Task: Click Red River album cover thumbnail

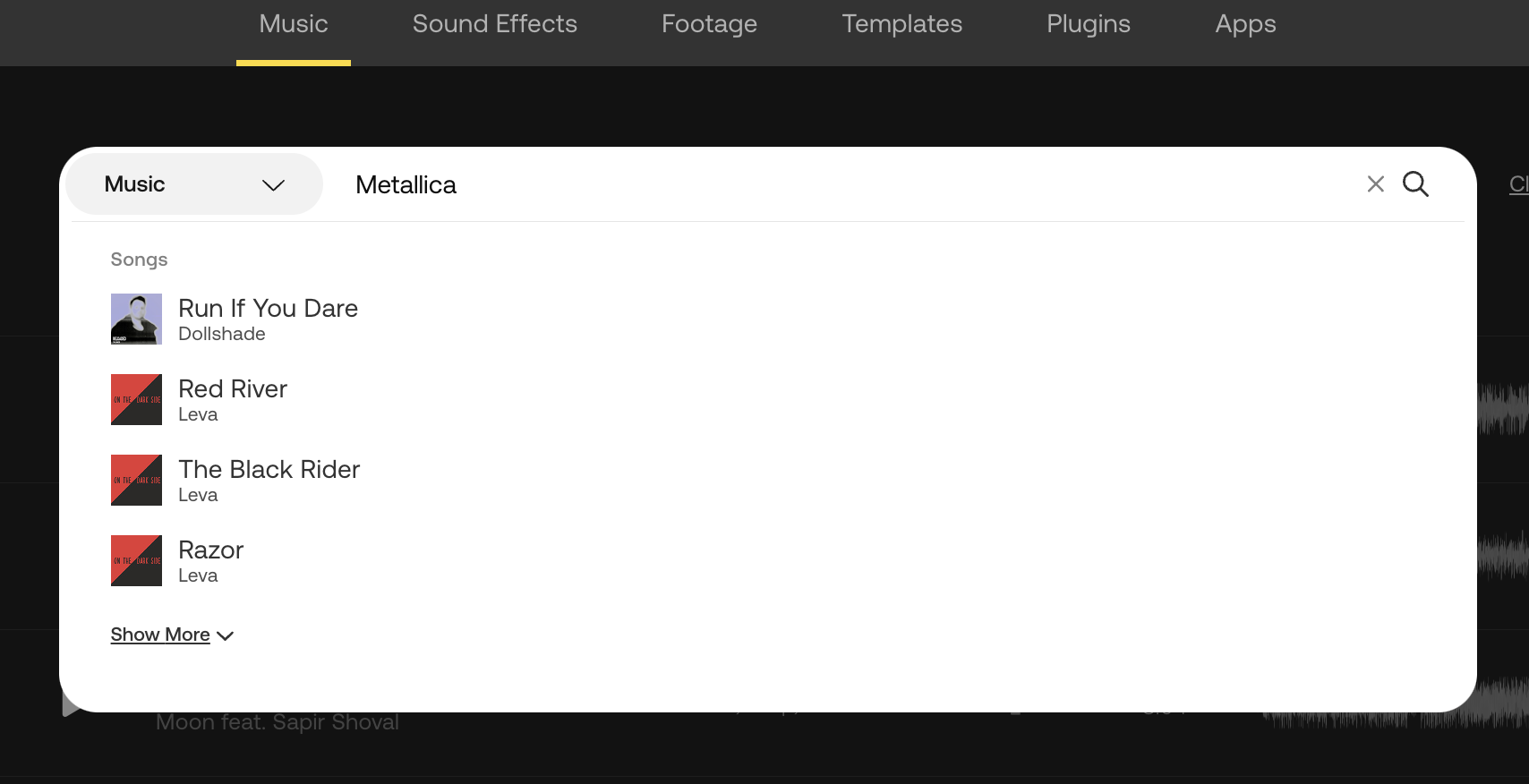Action: click(136, 399)
